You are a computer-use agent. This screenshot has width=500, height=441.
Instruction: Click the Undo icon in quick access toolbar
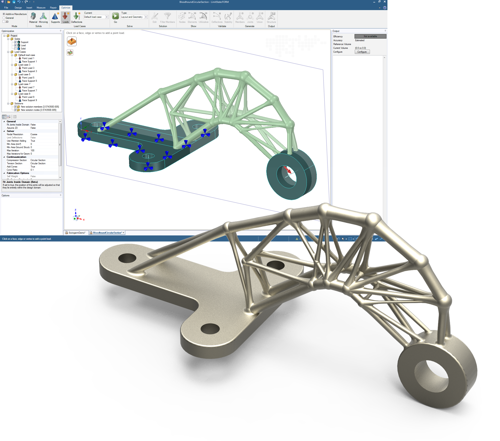(19, 2)
